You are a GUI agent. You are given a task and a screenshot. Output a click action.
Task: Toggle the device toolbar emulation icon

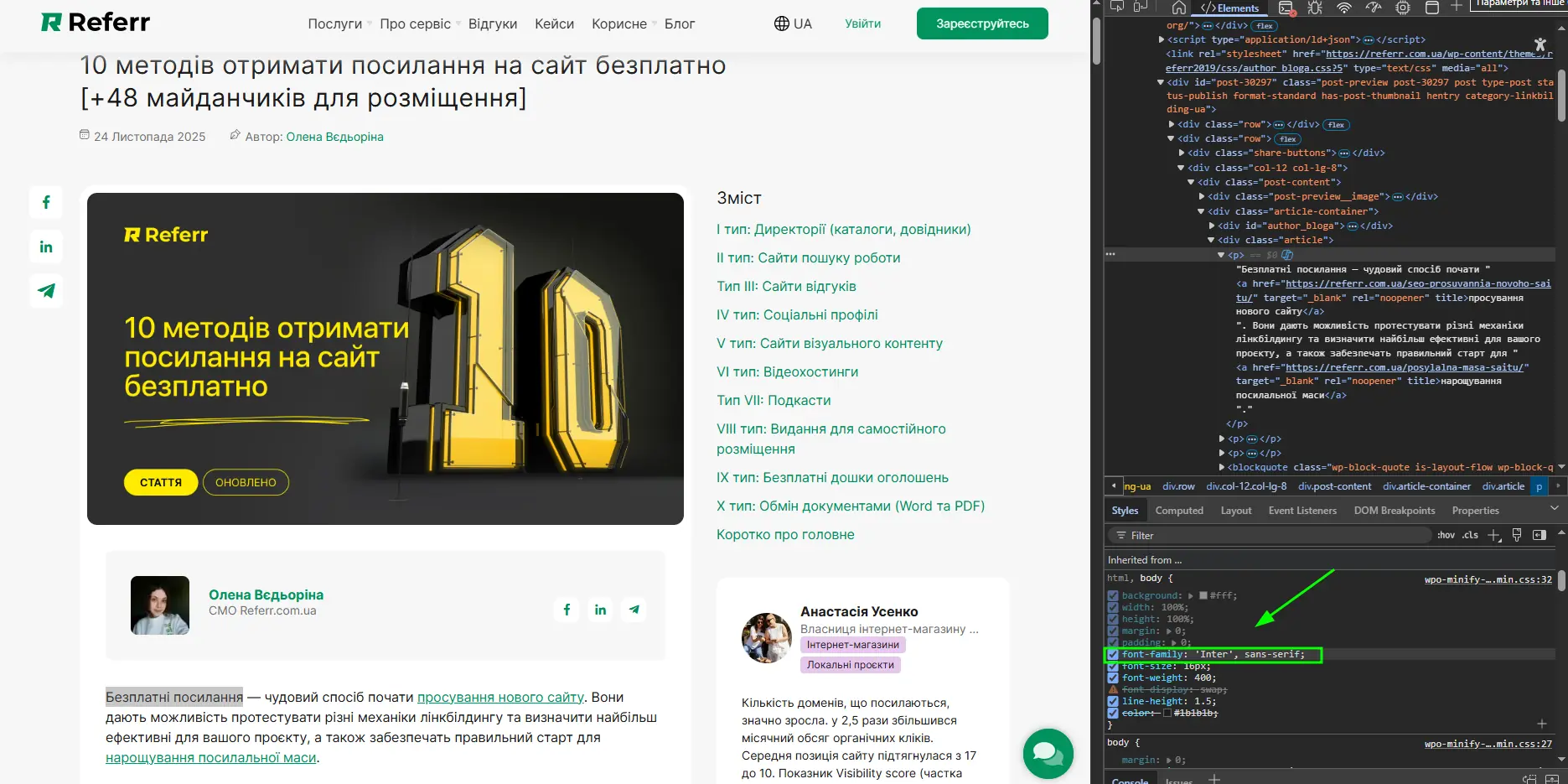(1141, 7)
